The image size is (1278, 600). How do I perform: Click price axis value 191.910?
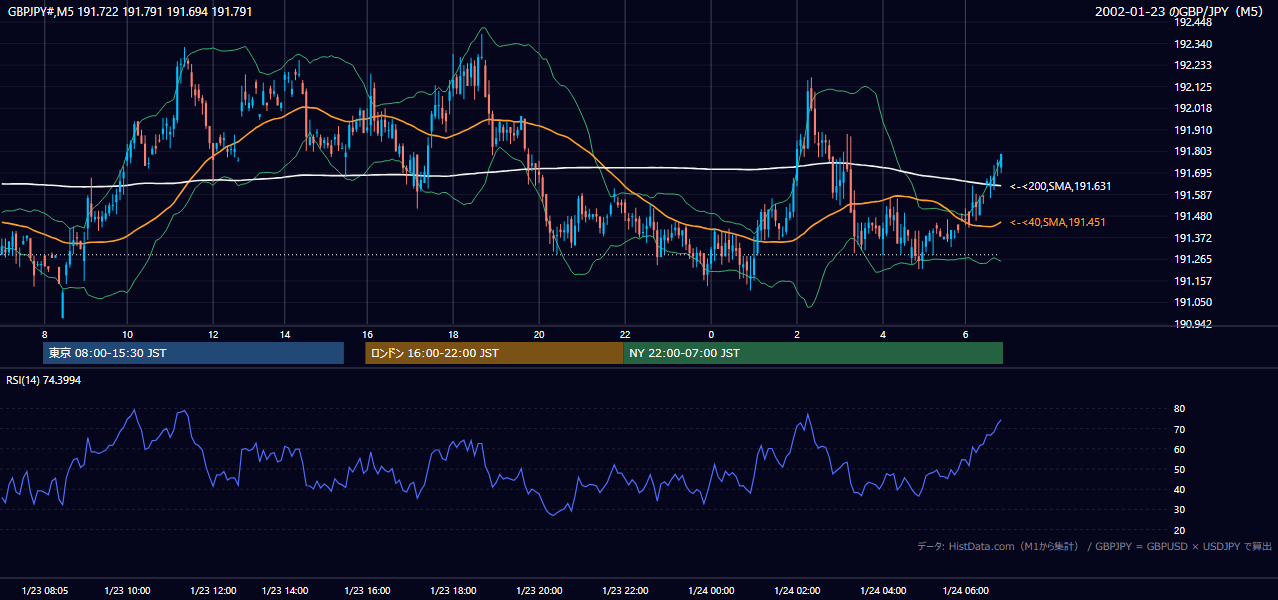tap(1193, 130)
